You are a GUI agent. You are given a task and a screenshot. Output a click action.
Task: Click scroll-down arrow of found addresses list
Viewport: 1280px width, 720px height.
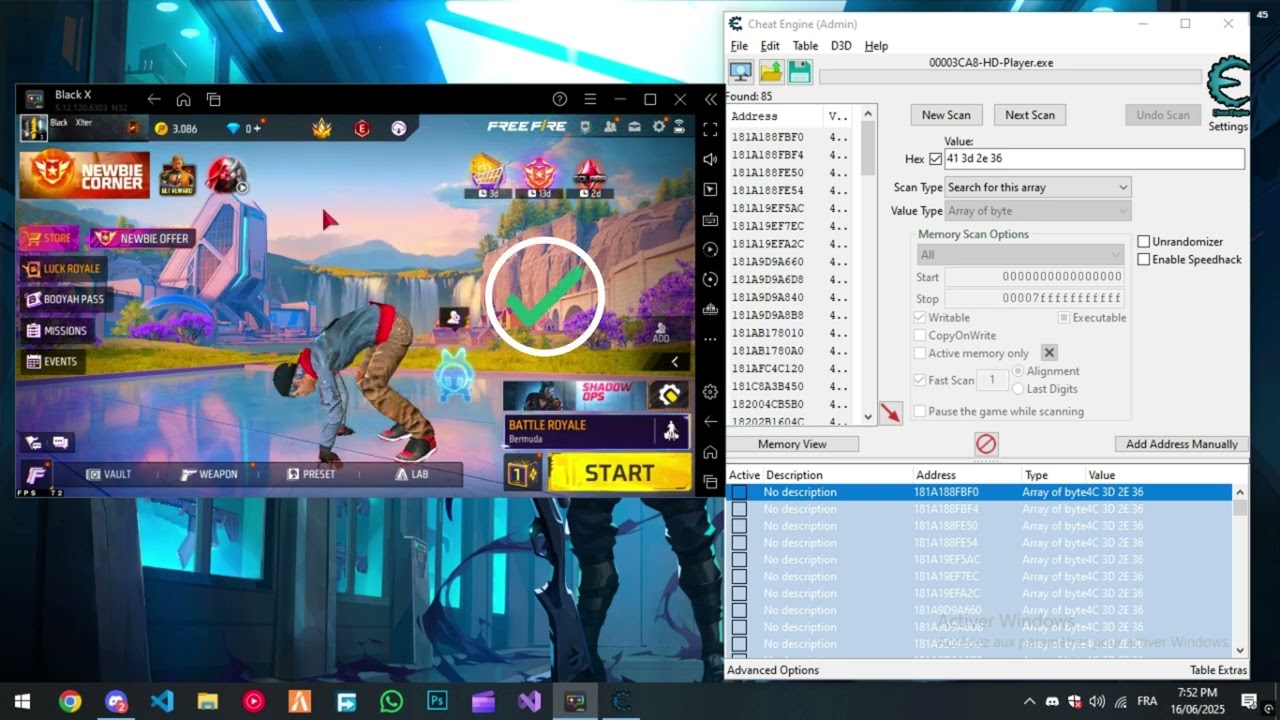[868, 417]
